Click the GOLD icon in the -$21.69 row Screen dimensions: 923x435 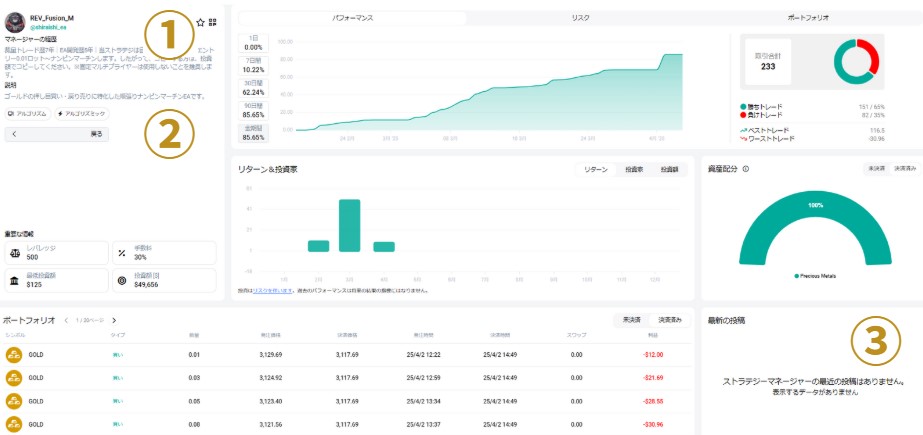click(14, 378)
